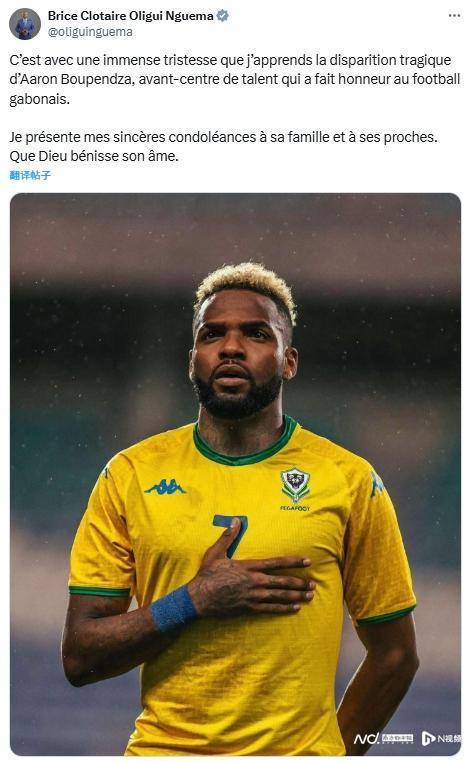Click the blue verified badge
Viewport: 470px width, 761px height.
[x=222, y=16]
